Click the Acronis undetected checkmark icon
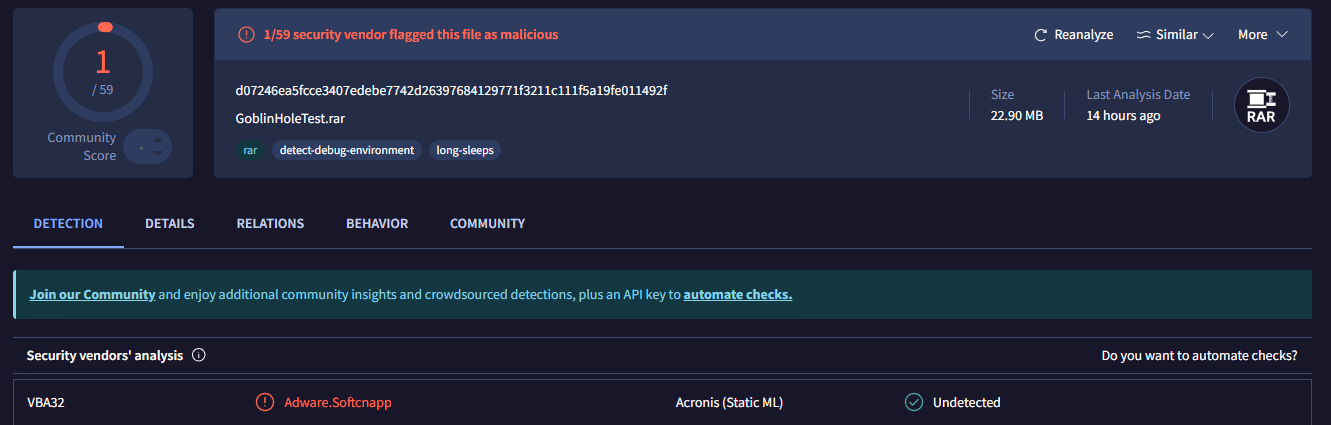The width and height of the screenshot is (1331, 425). click(913, 402)
